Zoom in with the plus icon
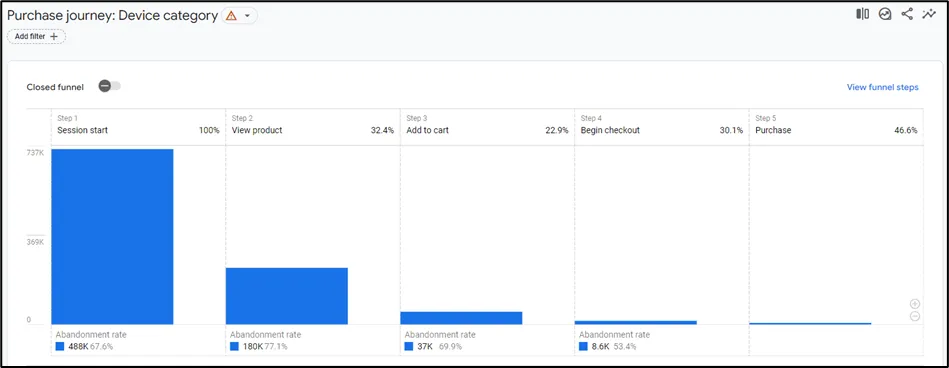Screen dimensions: 949x368 pos(915,304)
